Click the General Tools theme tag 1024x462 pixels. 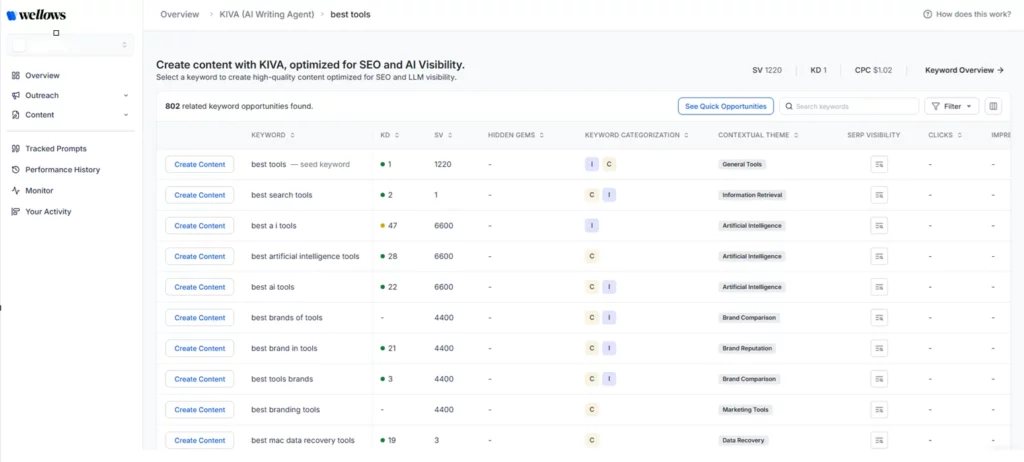pos(742,165)
